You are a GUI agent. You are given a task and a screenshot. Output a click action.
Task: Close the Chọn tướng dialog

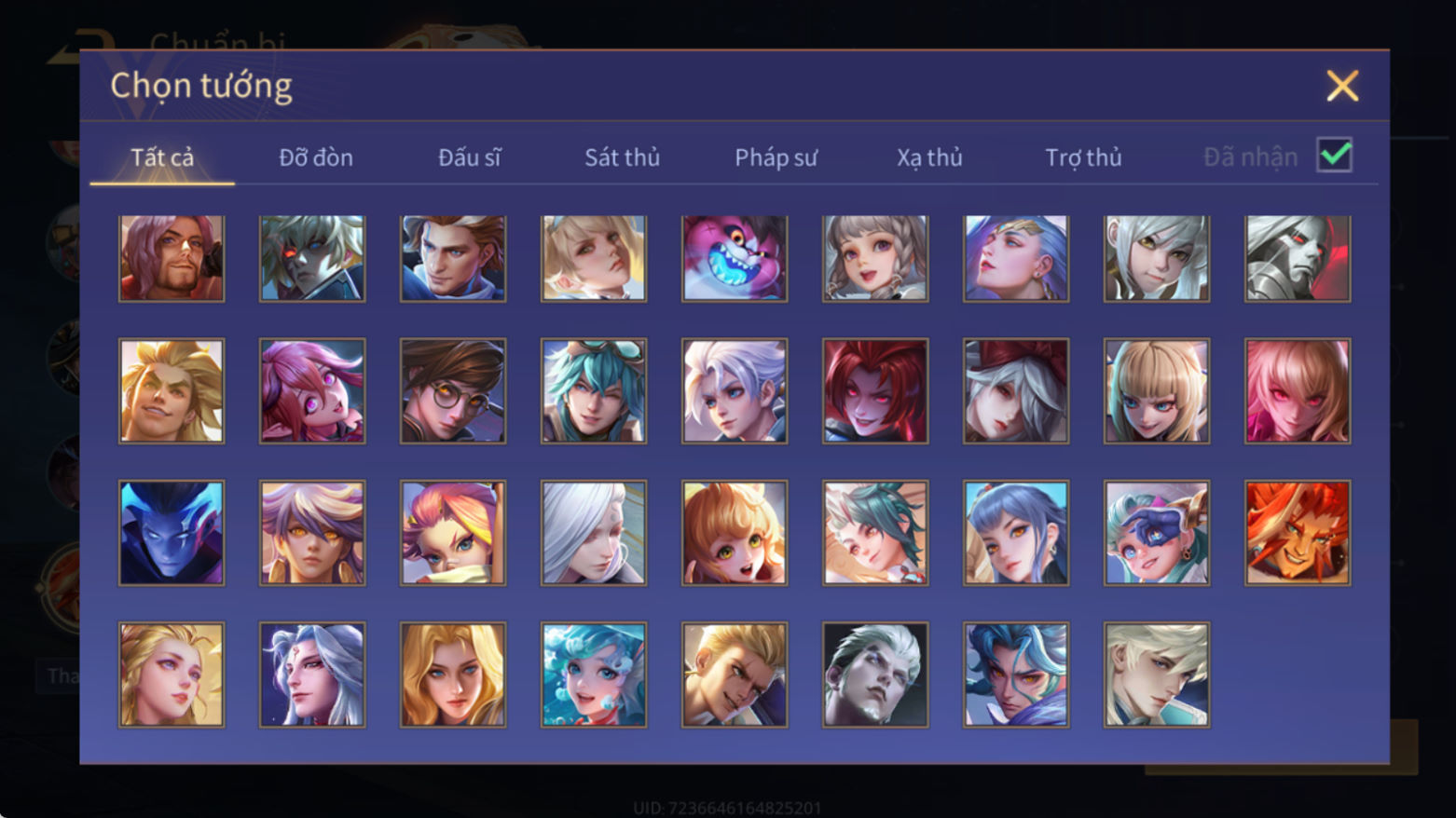tap(1342, 86)
